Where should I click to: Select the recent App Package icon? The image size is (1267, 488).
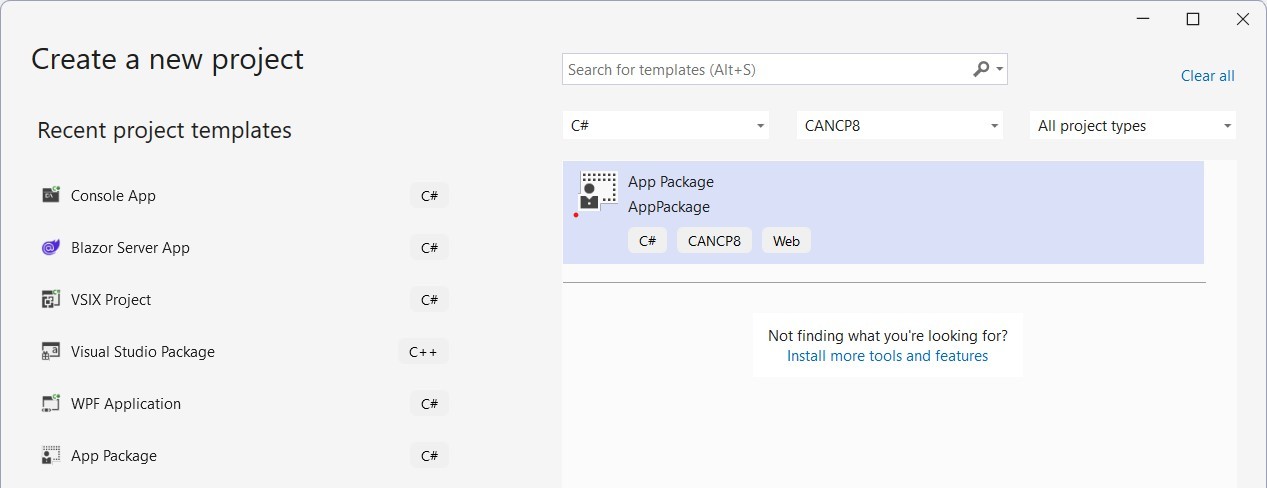pyautogui.click(x=51, y=455)
